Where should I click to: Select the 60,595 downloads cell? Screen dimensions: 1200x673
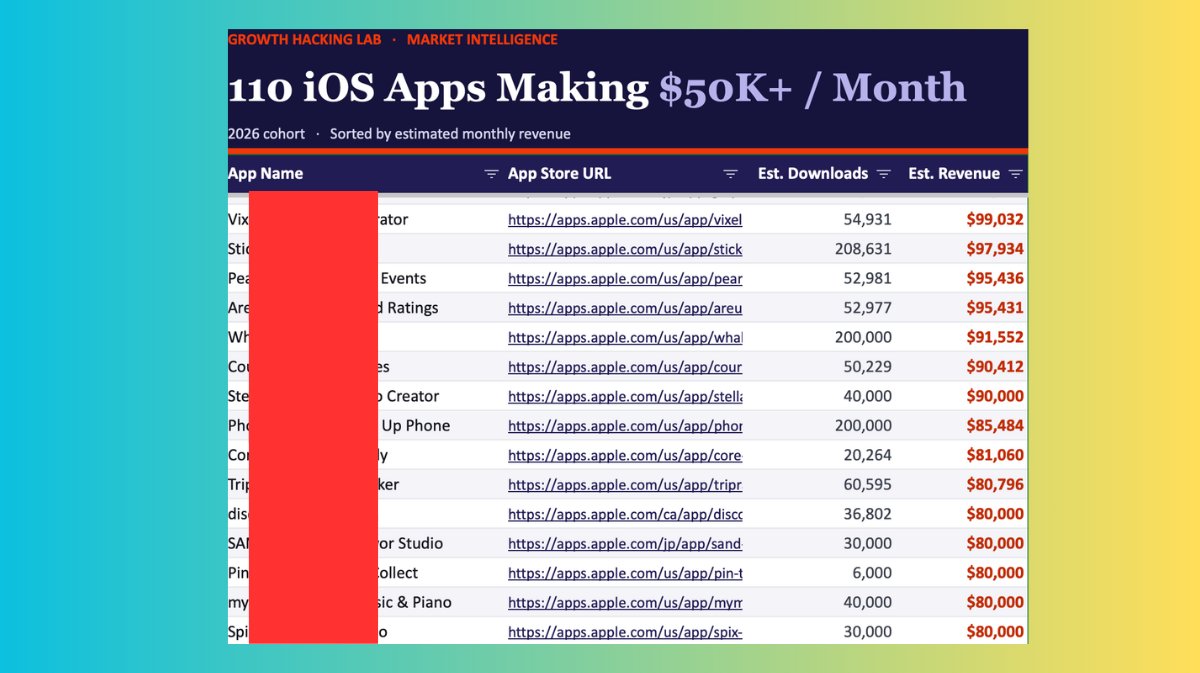tap(867, 485)
